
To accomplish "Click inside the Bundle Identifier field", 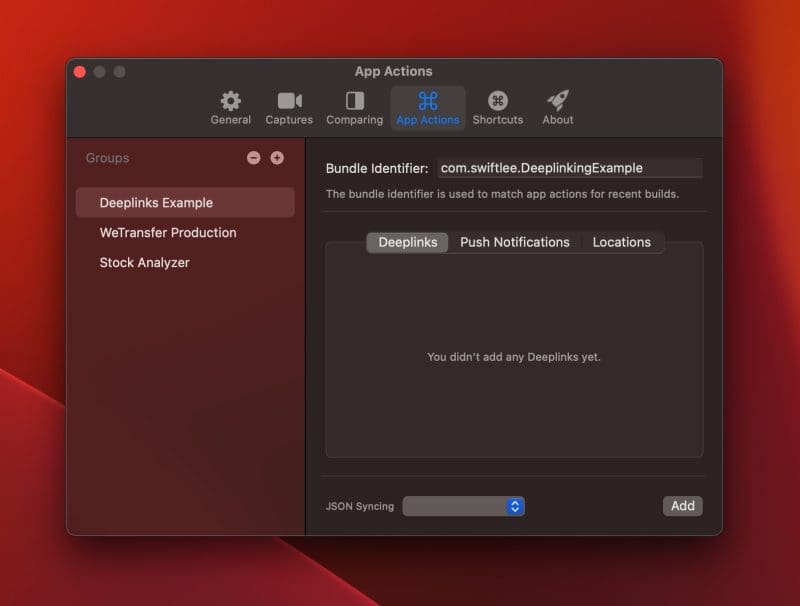I will pos(570,167).
